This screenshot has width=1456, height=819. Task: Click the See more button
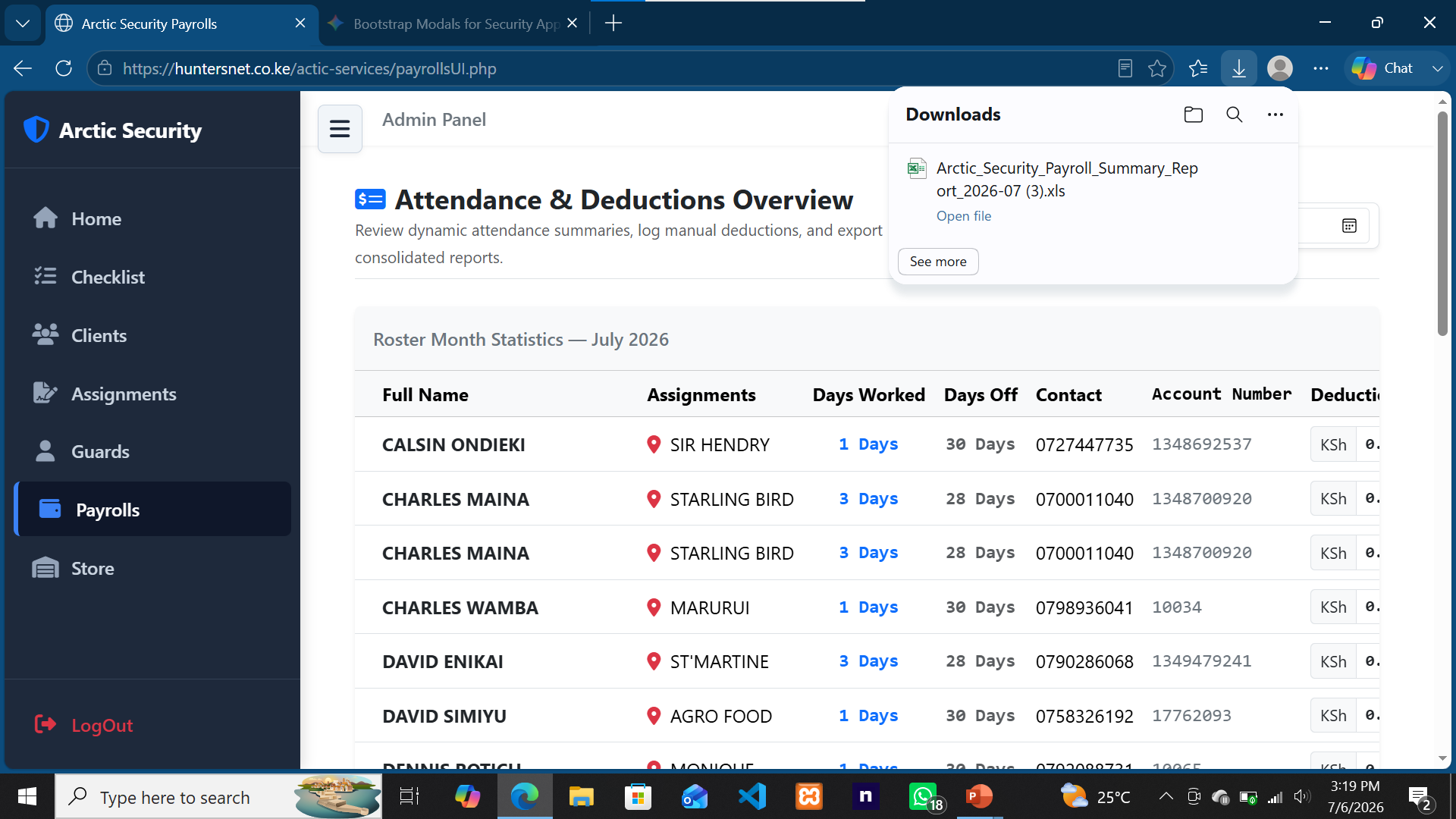tap(938, 262)
